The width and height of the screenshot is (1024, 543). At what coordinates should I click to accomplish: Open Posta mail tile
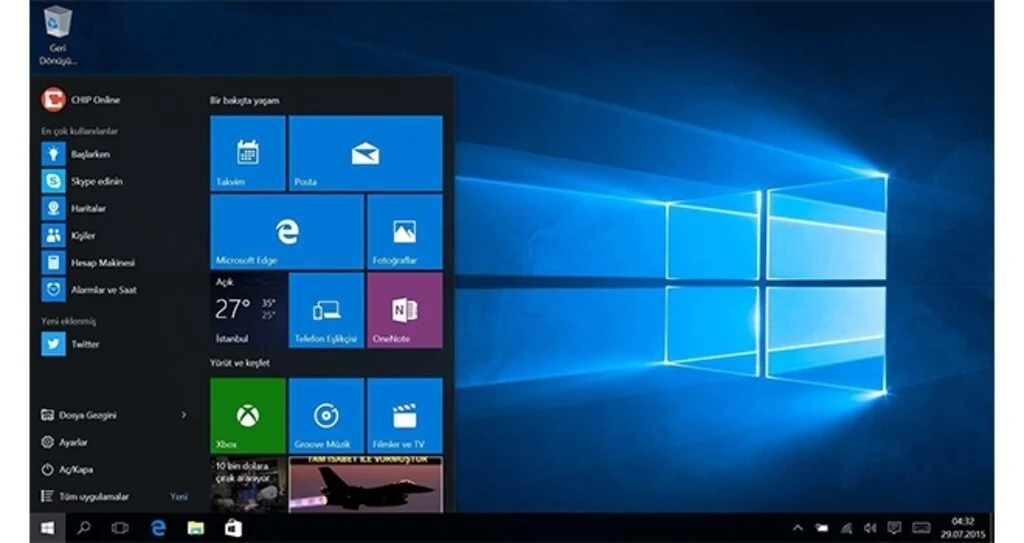click(365, 154)
